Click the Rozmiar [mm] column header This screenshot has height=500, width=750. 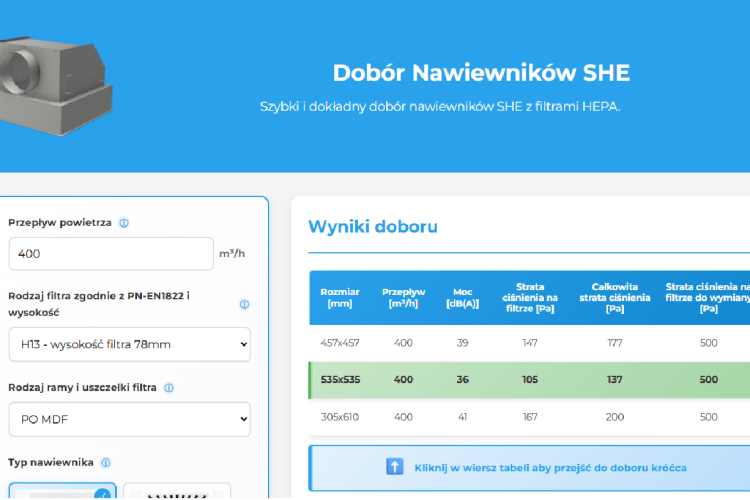(340, 298)
